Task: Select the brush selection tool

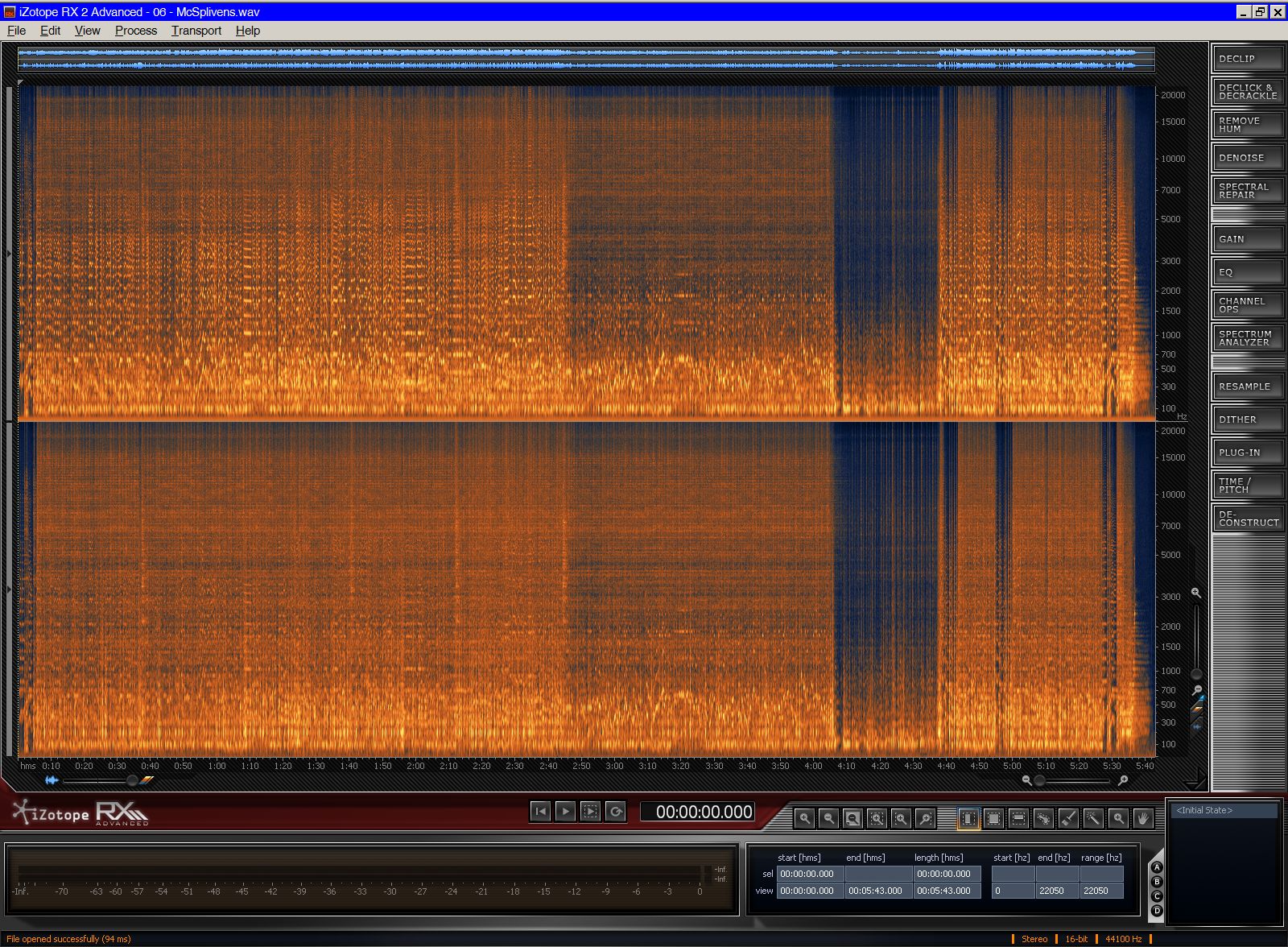Action: click(x=1068, y=818)
